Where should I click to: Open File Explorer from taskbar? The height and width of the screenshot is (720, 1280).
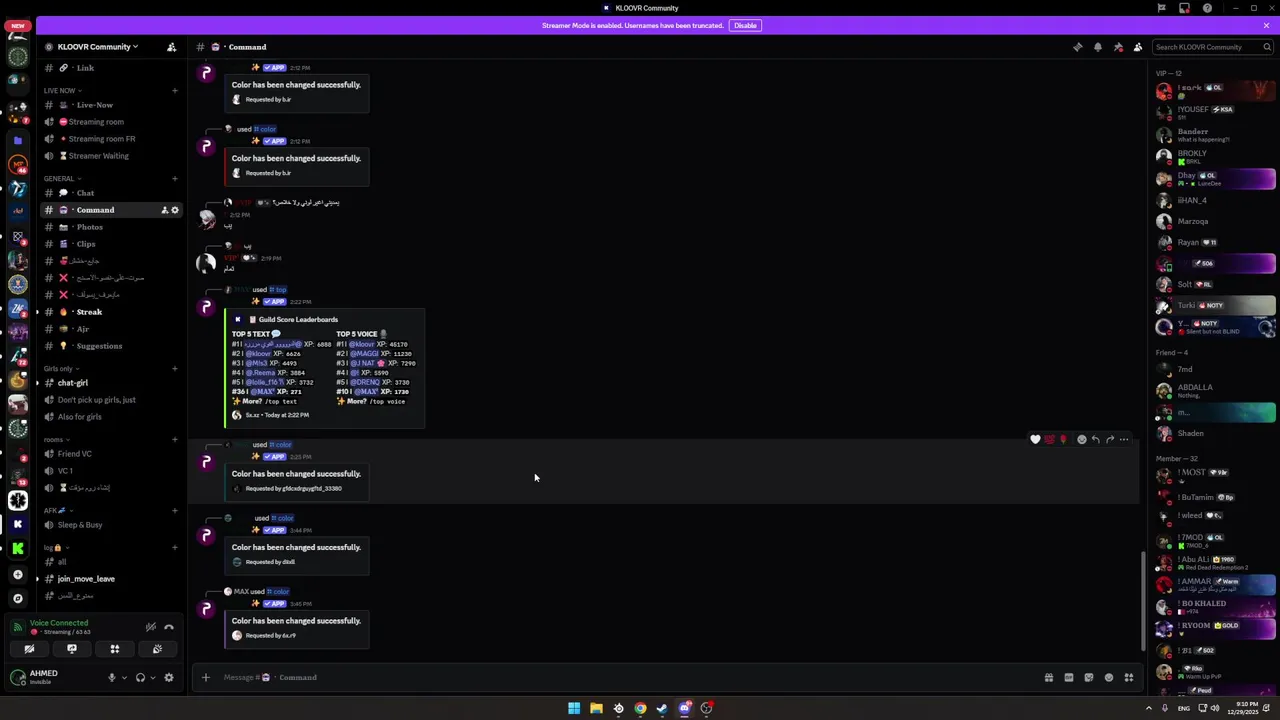pyautogui.click(x=596, y=708)
